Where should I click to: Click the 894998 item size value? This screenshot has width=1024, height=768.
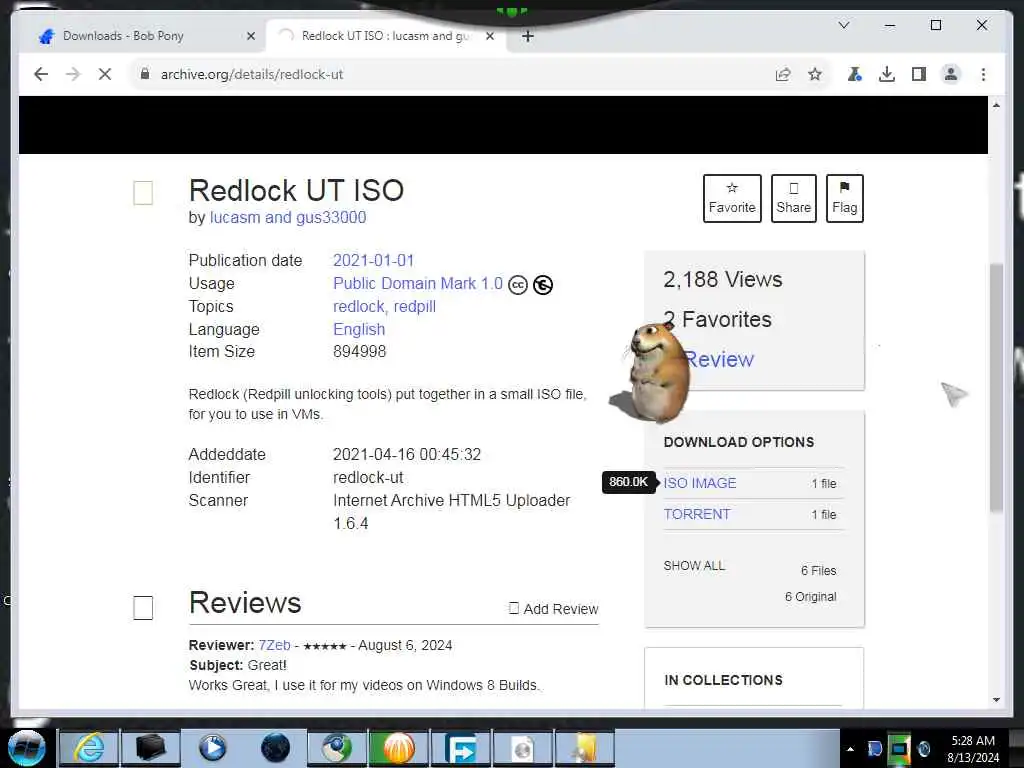[x=359, y=351]
